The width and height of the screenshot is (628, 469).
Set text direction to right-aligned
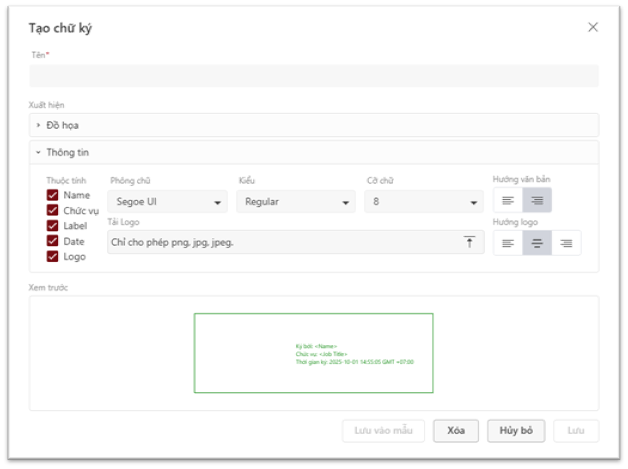[x=537, y=200]
